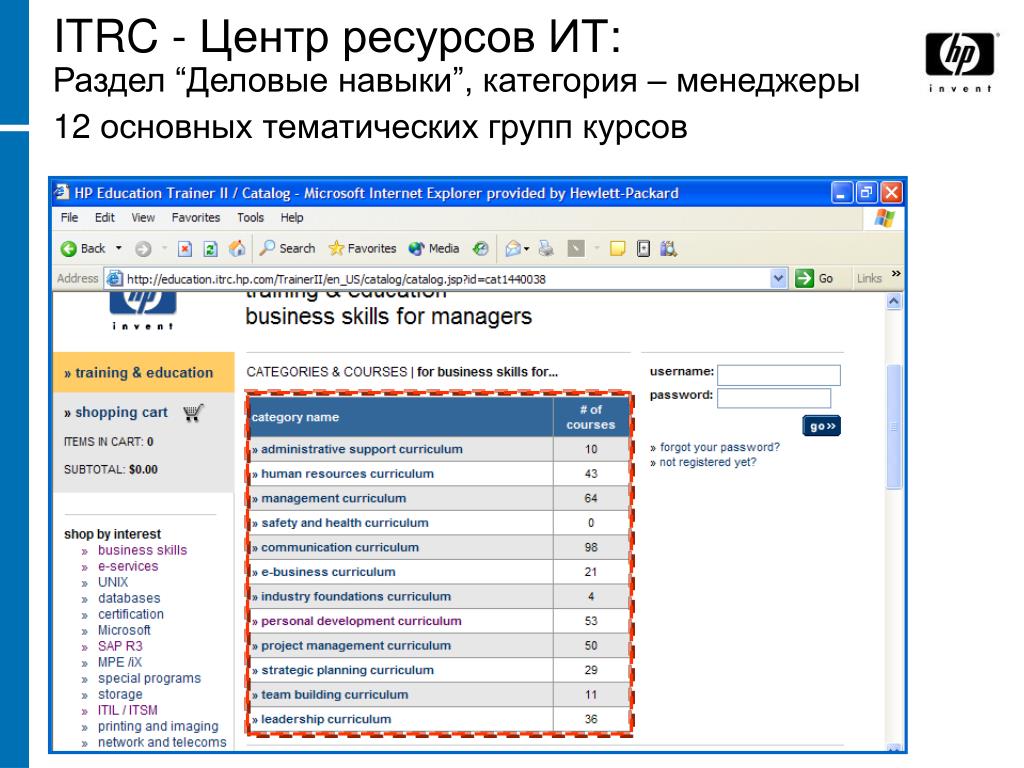The width and height of the screenshot is (1024, 768).
Task: Select UNIX under shop by interest
Action: point(113,583)
